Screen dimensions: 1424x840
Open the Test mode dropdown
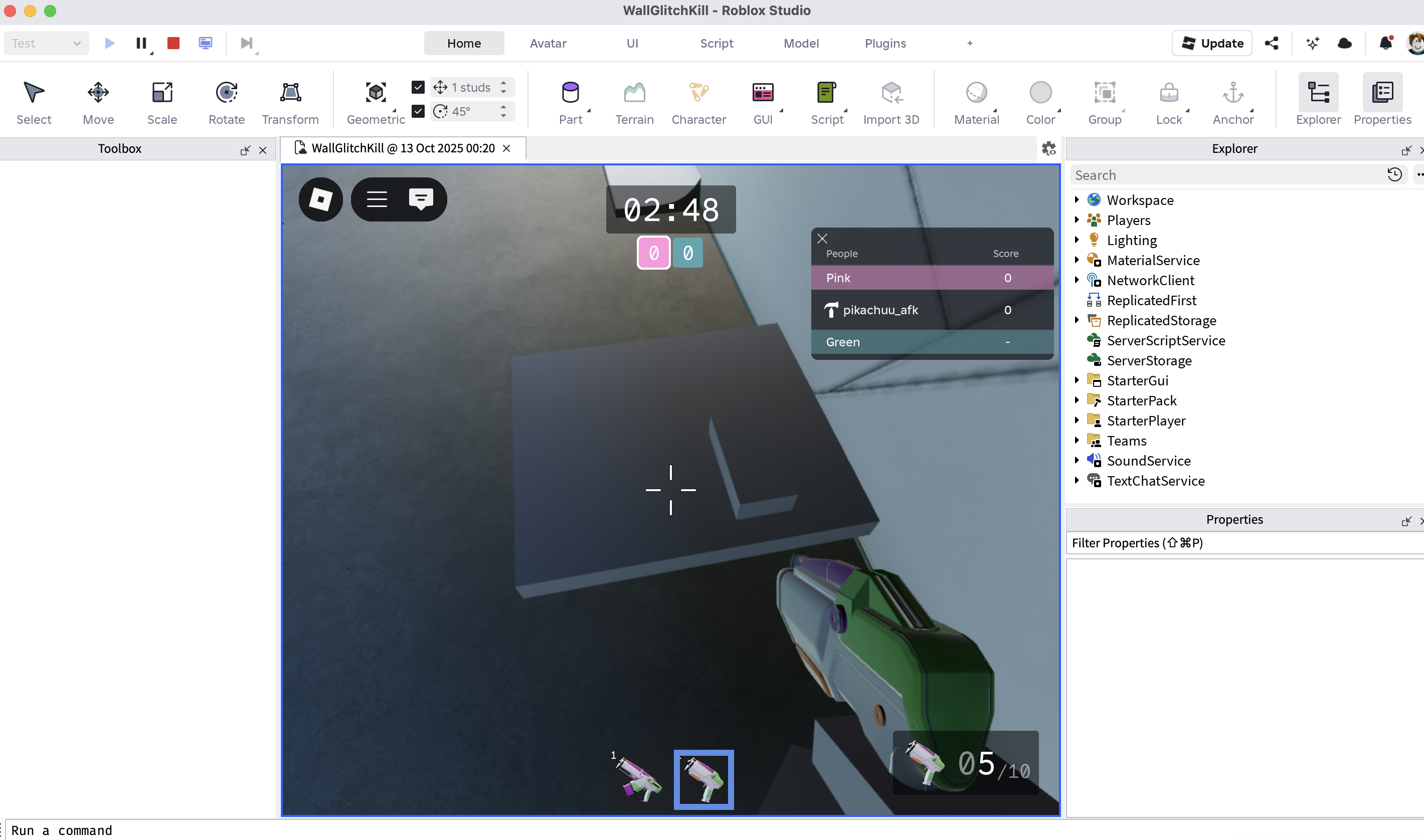point(46,43)
